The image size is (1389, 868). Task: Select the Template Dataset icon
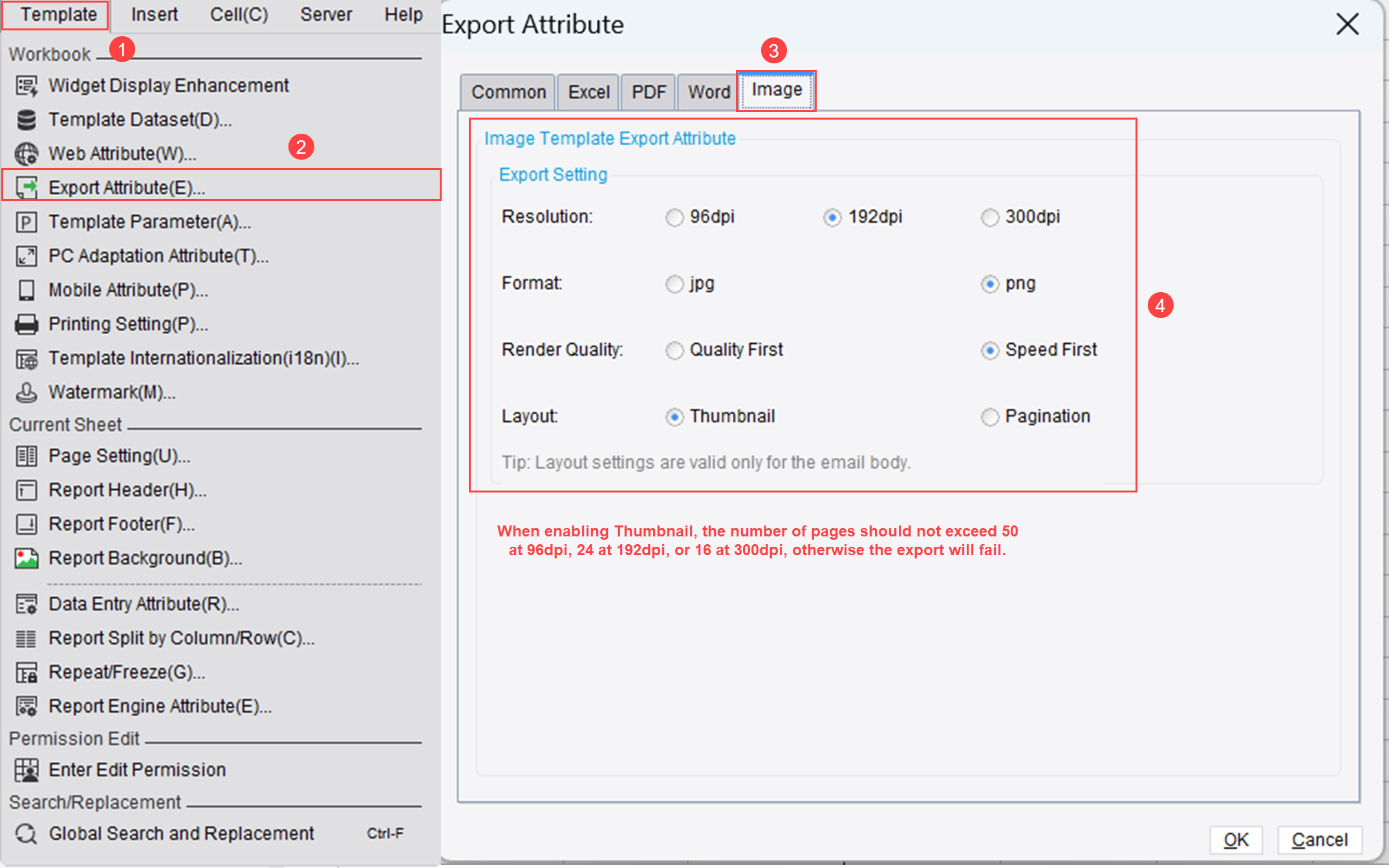(x=26, y=119)
